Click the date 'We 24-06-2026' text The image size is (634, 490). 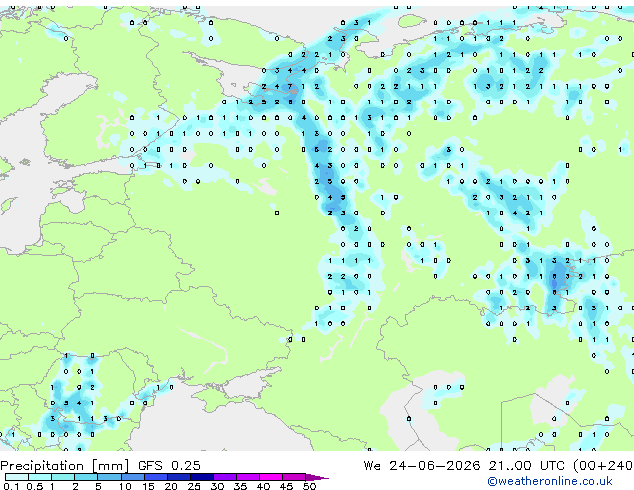point(422,465)
